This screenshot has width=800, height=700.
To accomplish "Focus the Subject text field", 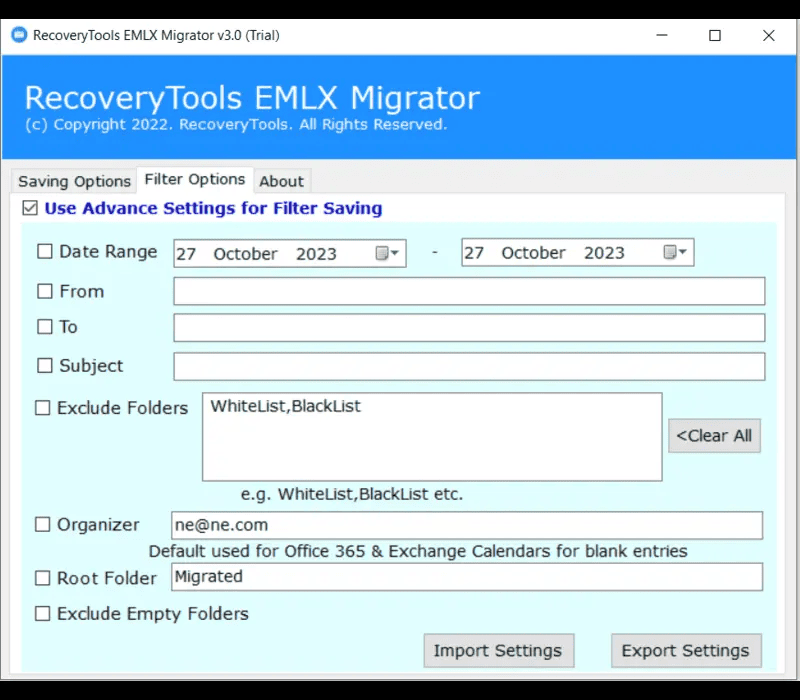I will (469, 366).
